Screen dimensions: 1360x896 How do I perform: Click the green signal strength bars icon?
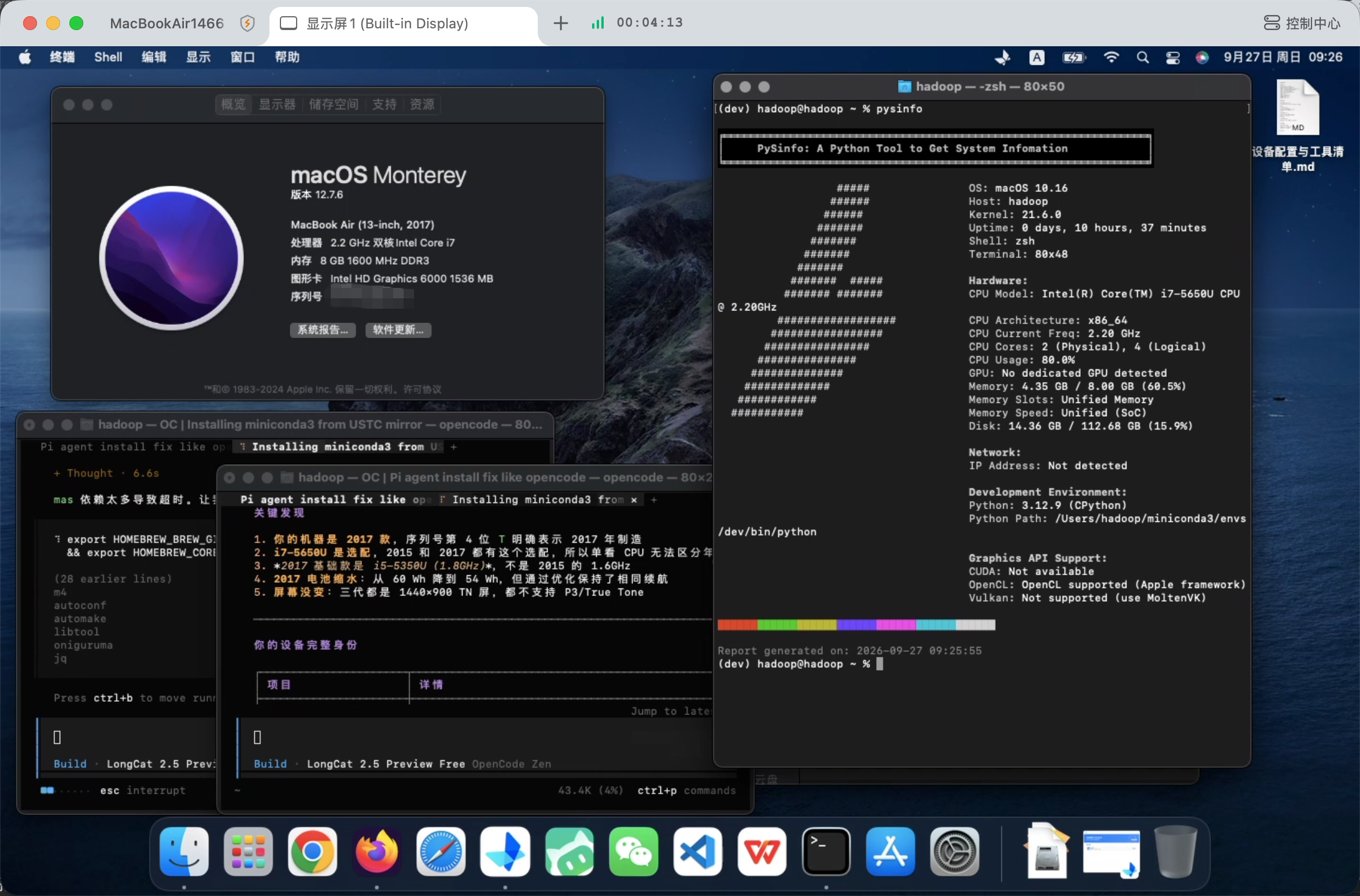pos(598,23)
